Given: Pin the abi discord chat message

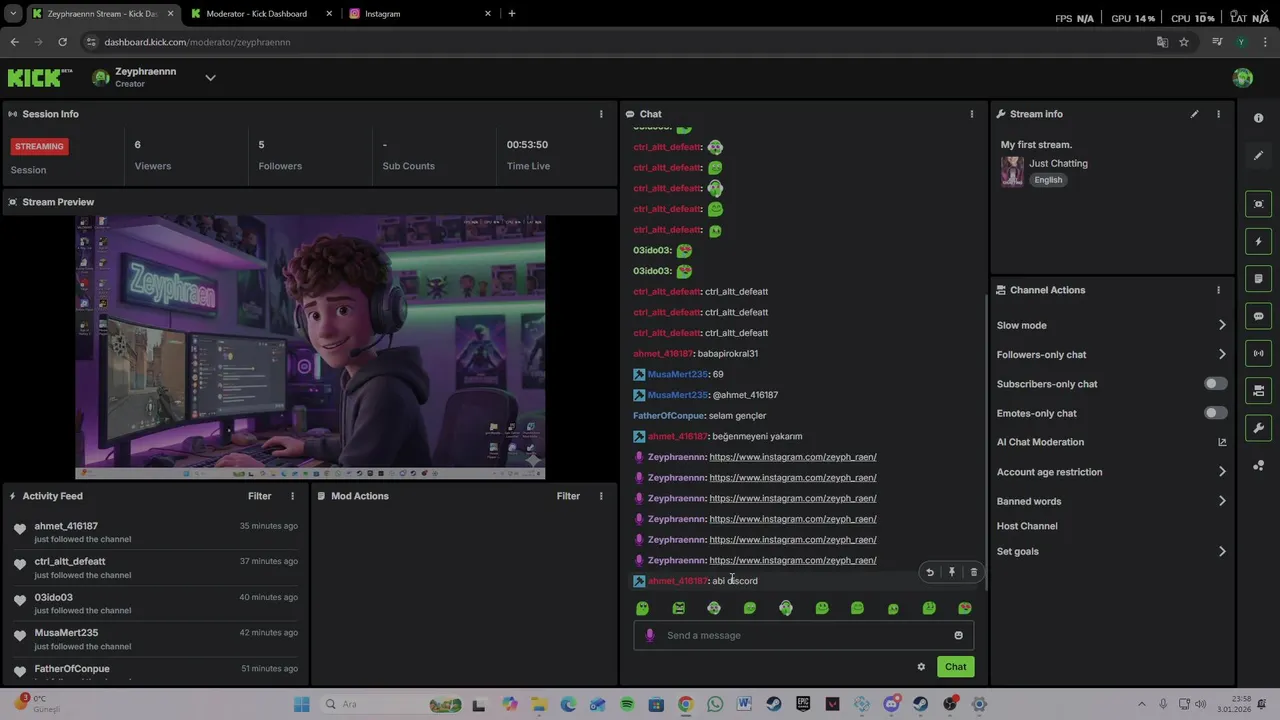Looking at the screenshot, I should 952,572.
